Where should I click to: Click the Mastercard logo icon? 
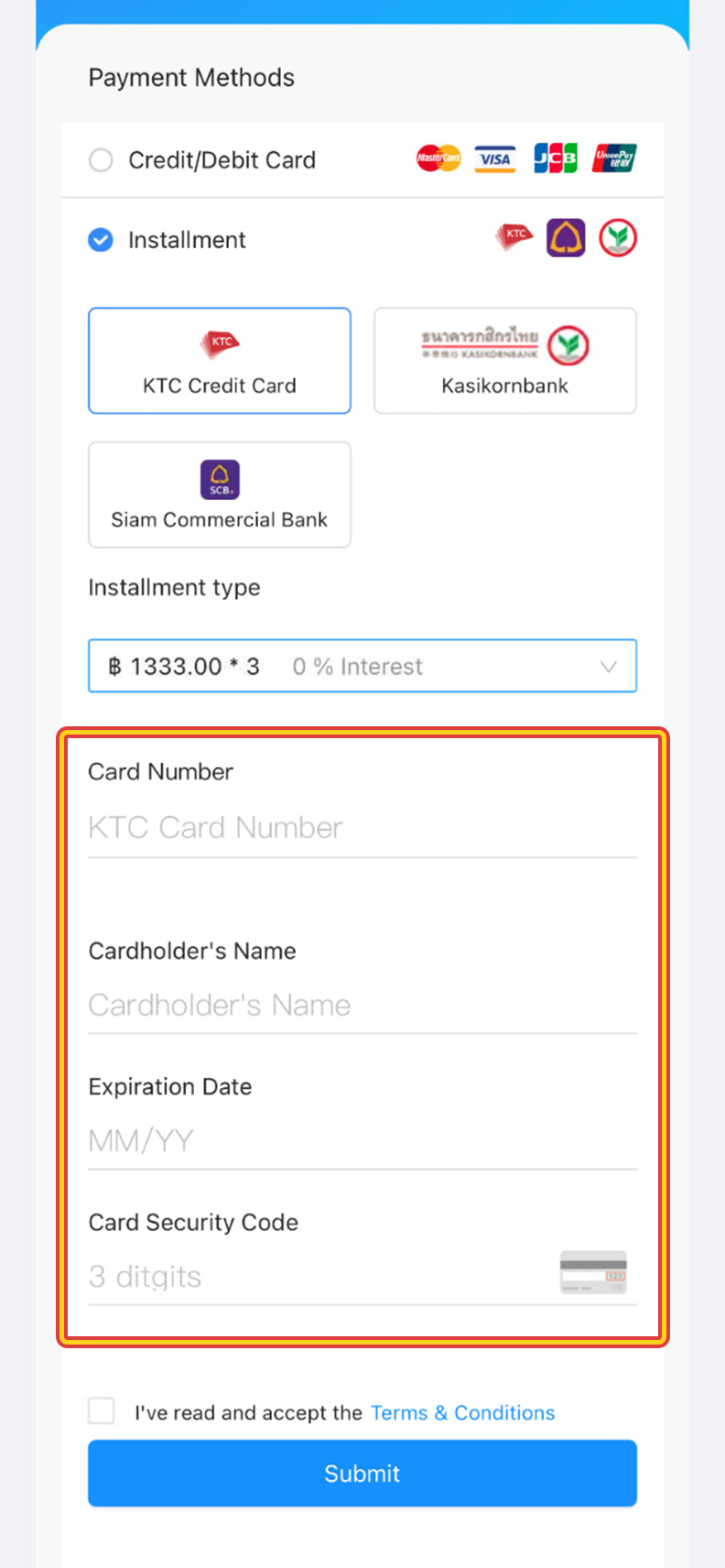(x=438, y=158)
